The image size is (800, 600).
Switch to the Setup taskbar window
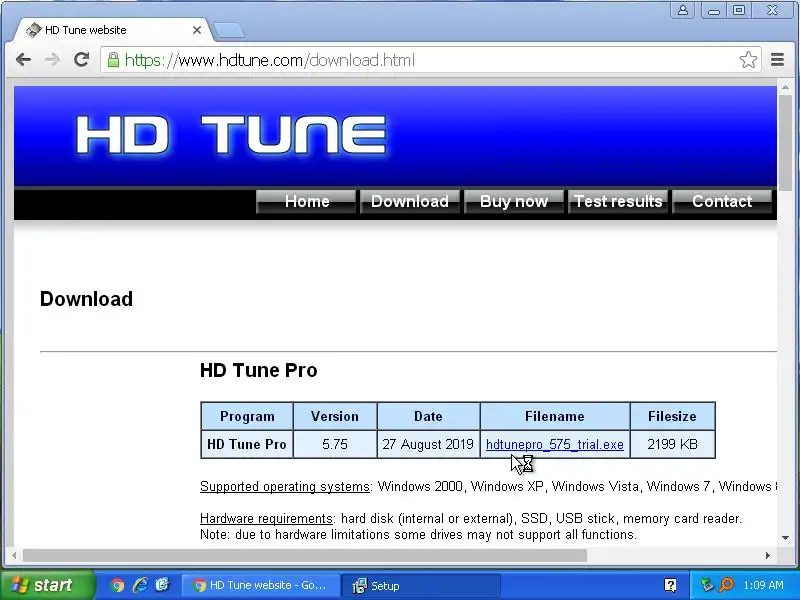421,585
